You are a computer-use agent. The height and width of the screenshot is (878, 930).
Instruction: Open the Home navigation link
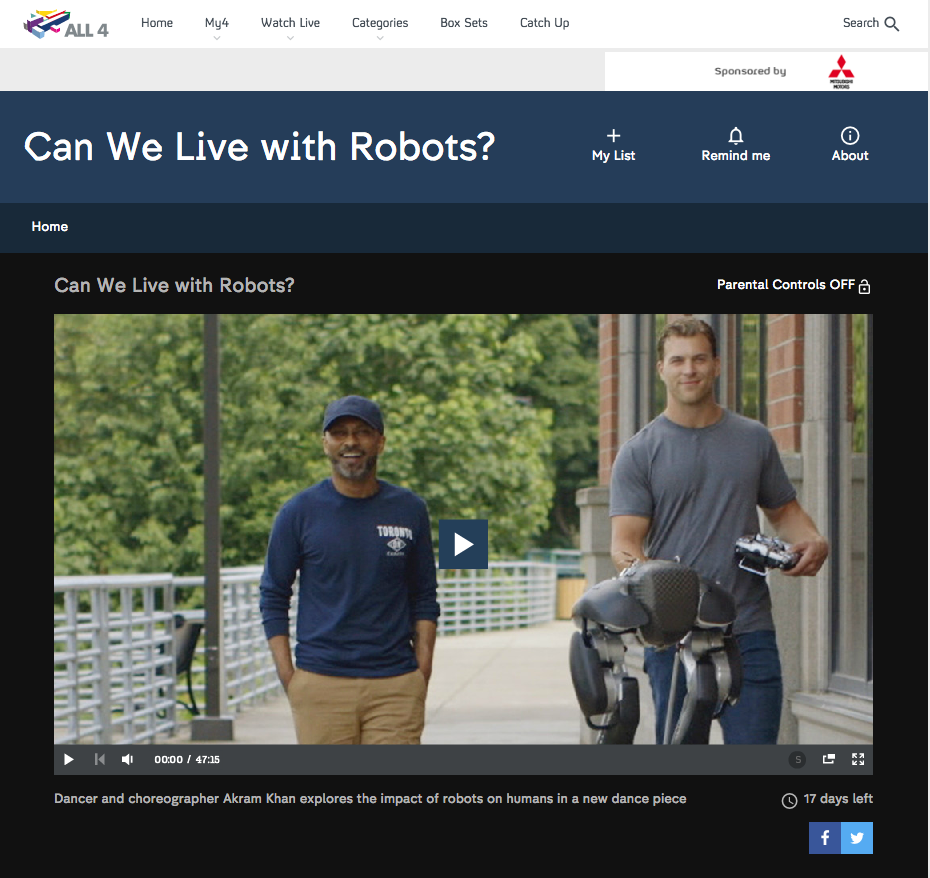(x=157, y=23)
